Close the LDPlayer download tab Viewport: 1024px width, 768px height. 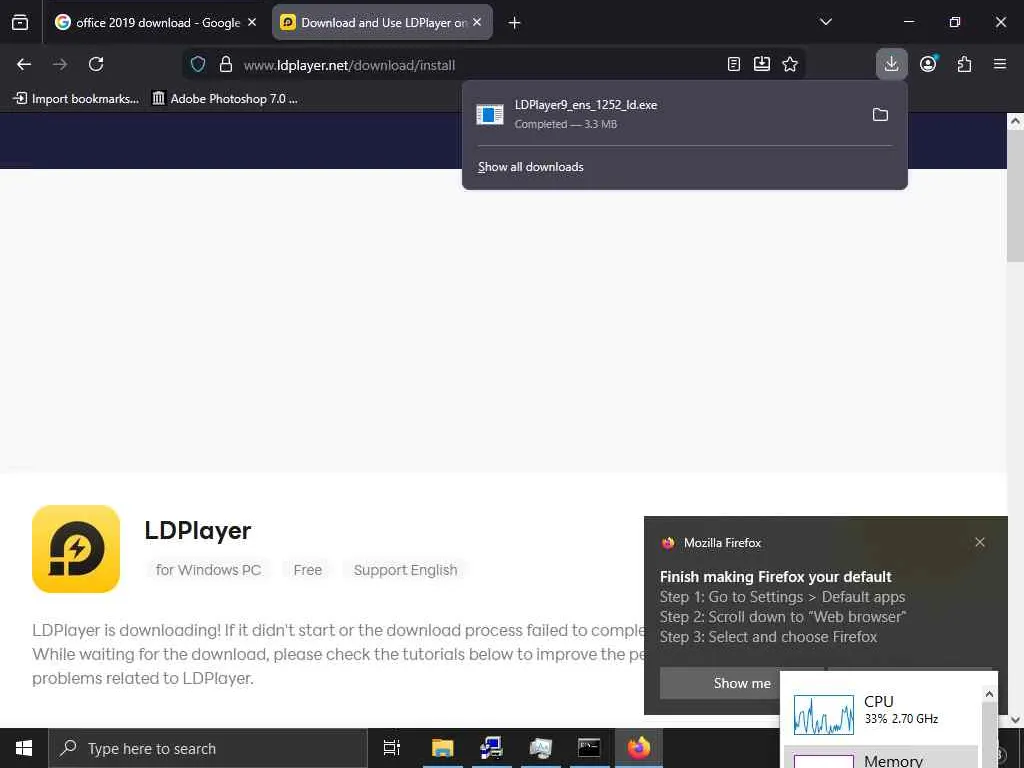(477, 22)
